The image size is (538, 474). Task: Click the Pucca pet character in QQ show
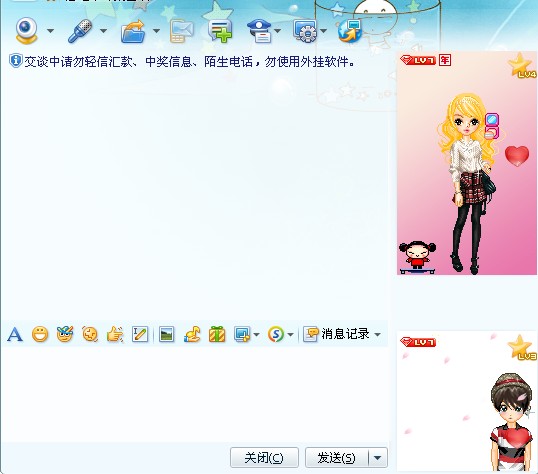(417, 257)
